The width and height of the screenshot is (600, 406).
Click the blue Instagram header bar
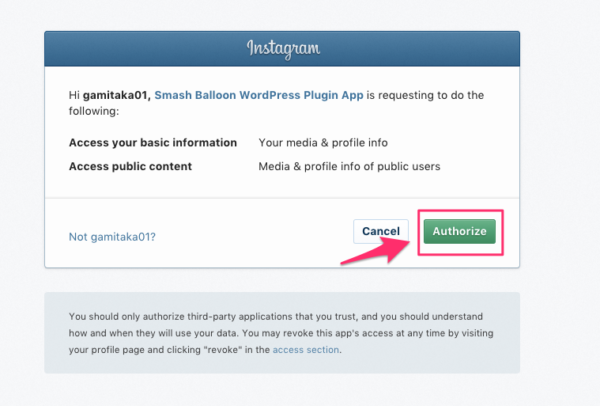tap(282, 49)
